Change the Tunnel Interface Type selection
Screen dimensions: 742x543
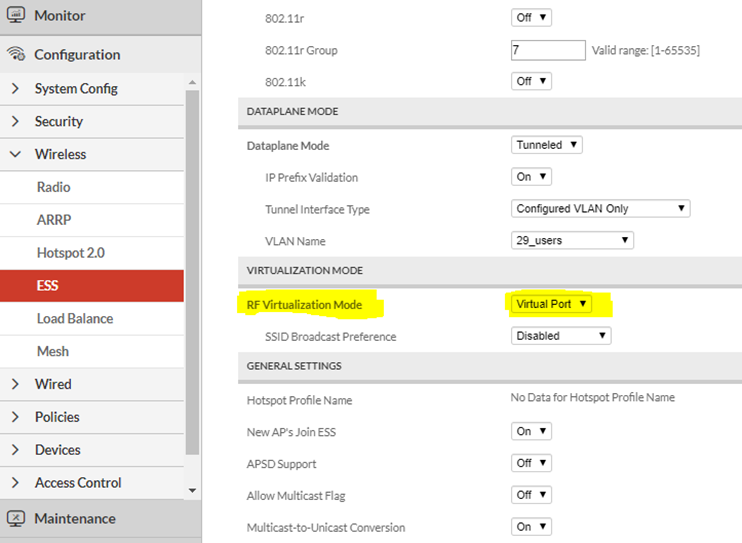(x=600, y=208)
